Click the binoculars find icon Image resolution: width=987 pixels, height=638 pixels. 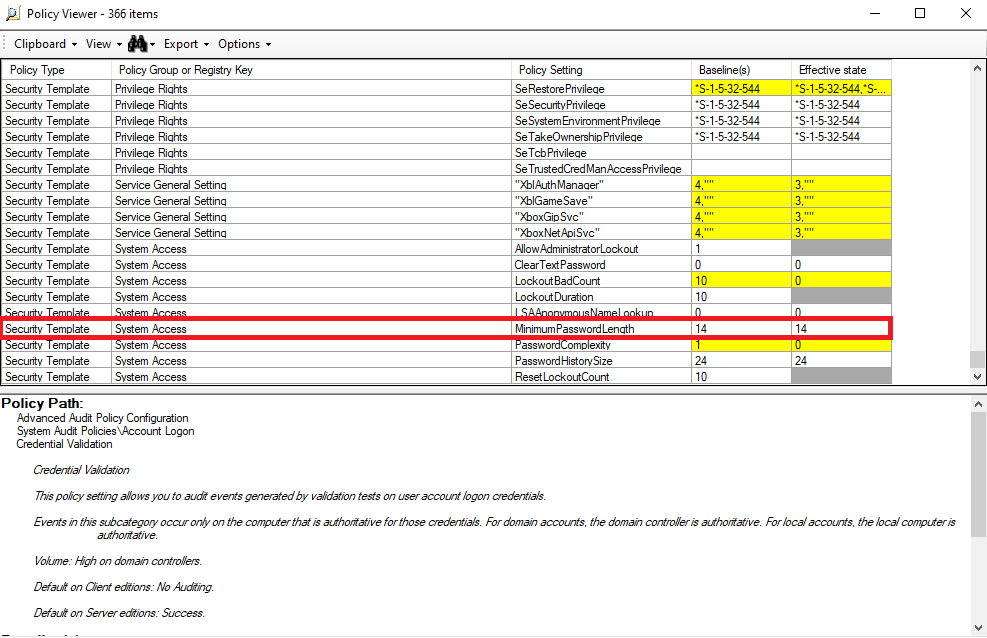[137, 44]
